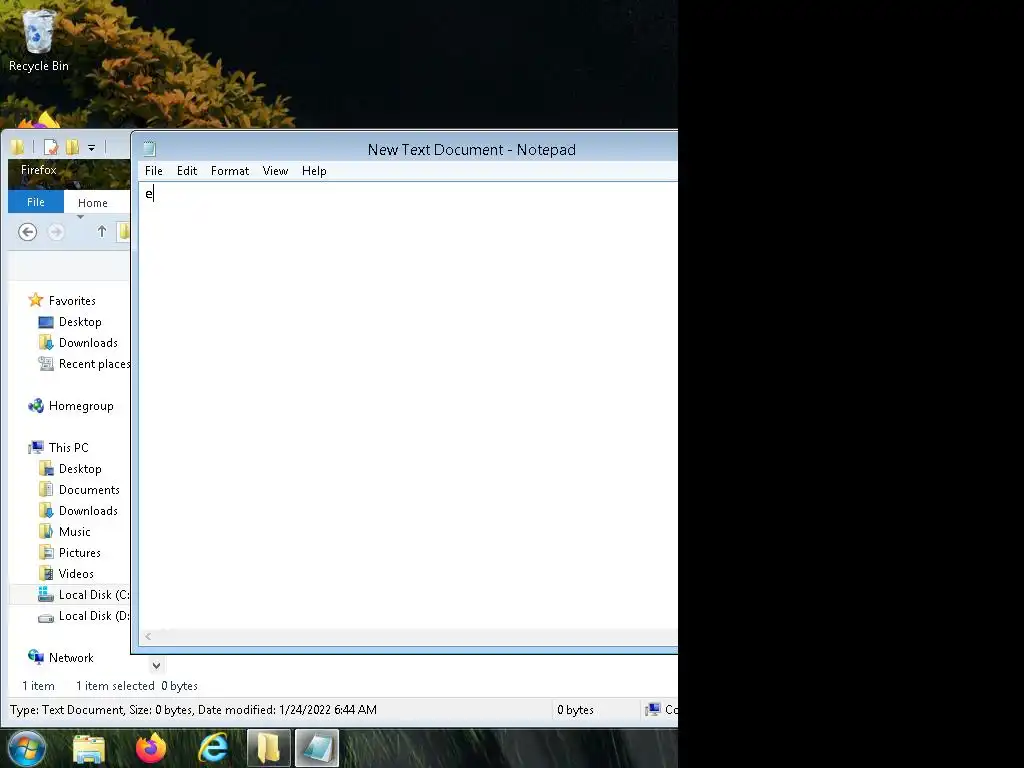The height and width of the screenshot is (768, 1024).
Task: Click Explorer's Back navigation arrow
Action: coord(27,232)
